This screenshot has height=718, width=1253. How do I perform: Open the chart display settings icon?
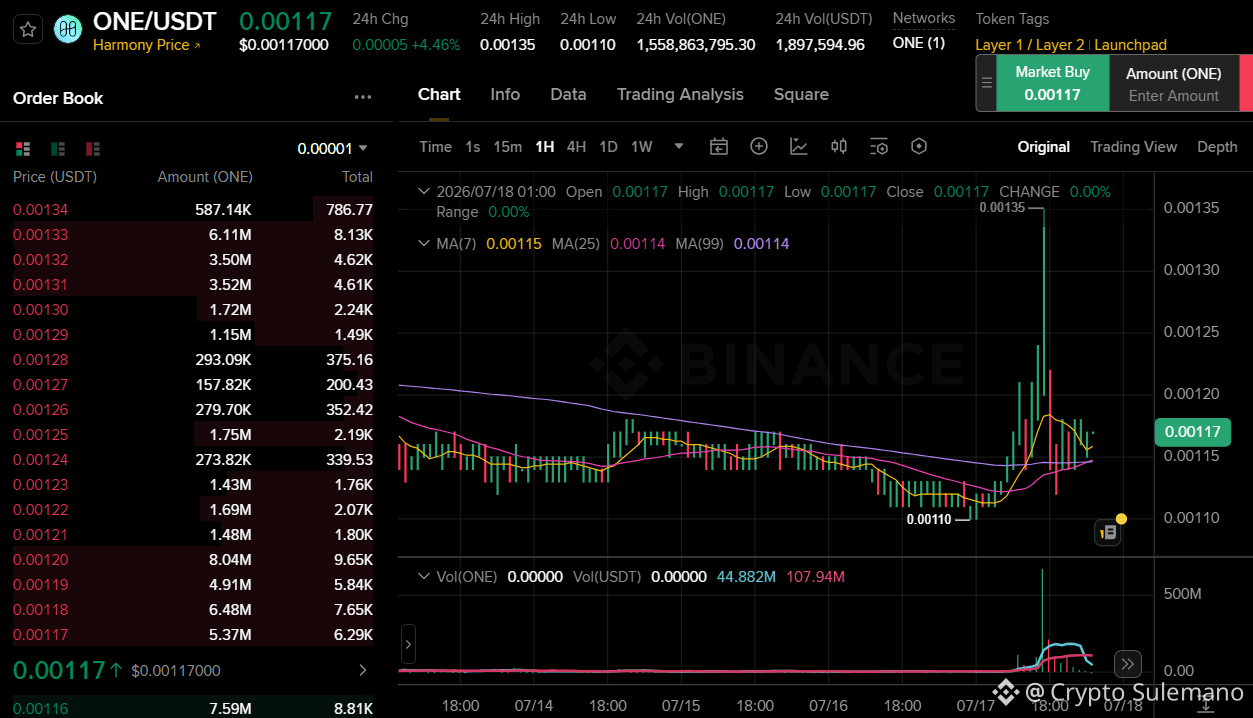click(879, 147)
